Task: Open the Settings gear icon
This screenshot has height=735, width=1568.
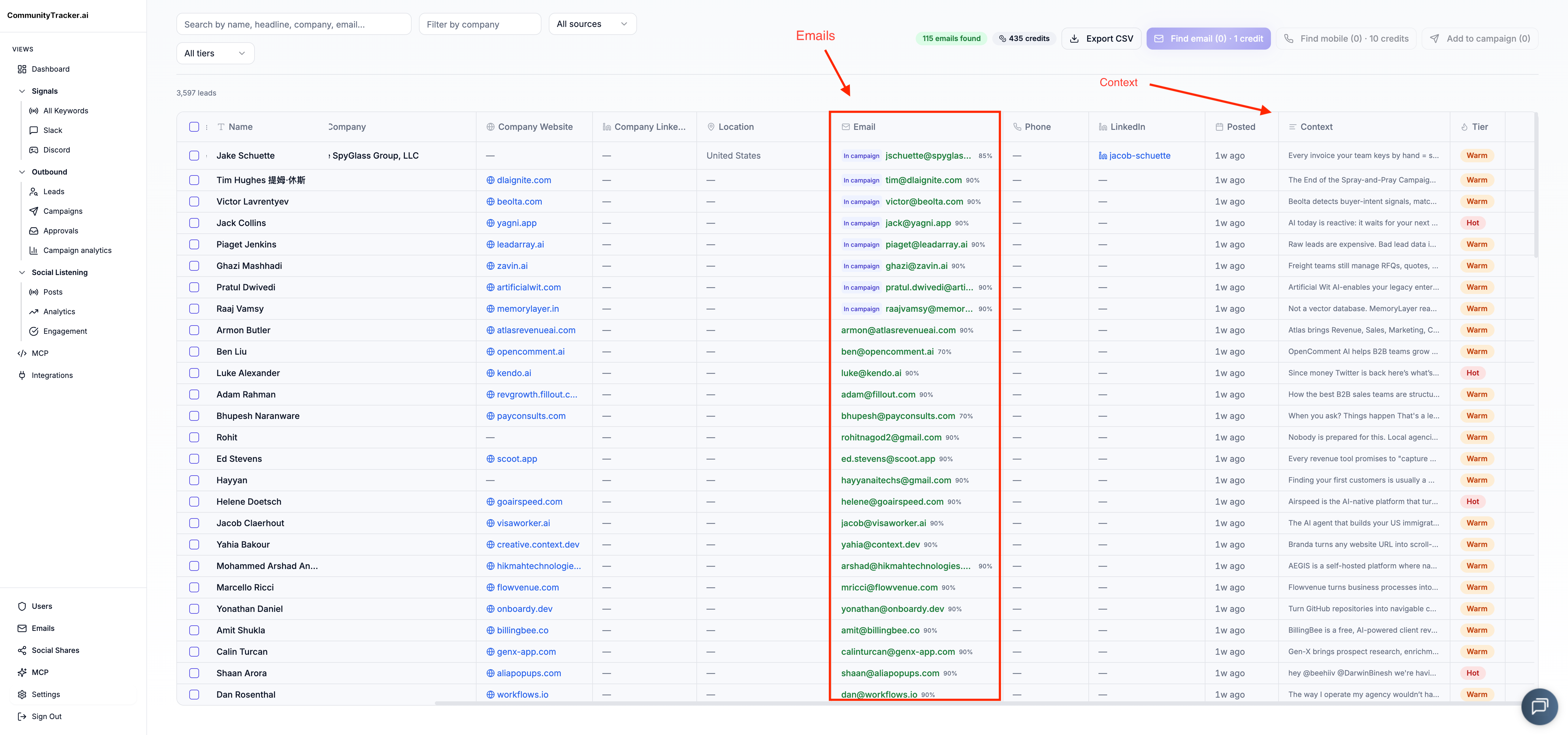Action: pyautogui.click(x=22, y=694)
